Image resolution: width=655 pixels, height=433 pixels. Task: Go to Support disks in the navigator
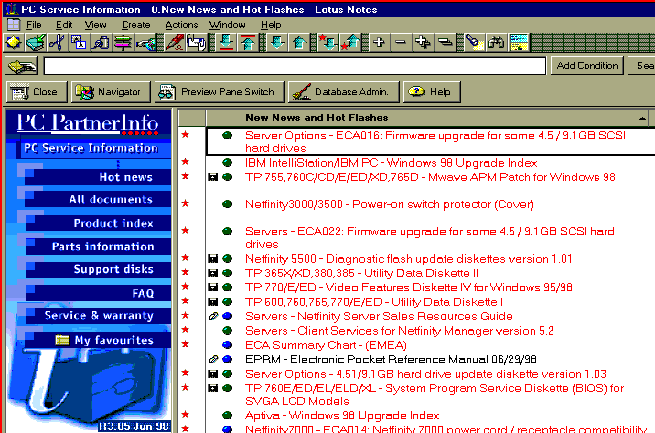[x=113, y=270]
